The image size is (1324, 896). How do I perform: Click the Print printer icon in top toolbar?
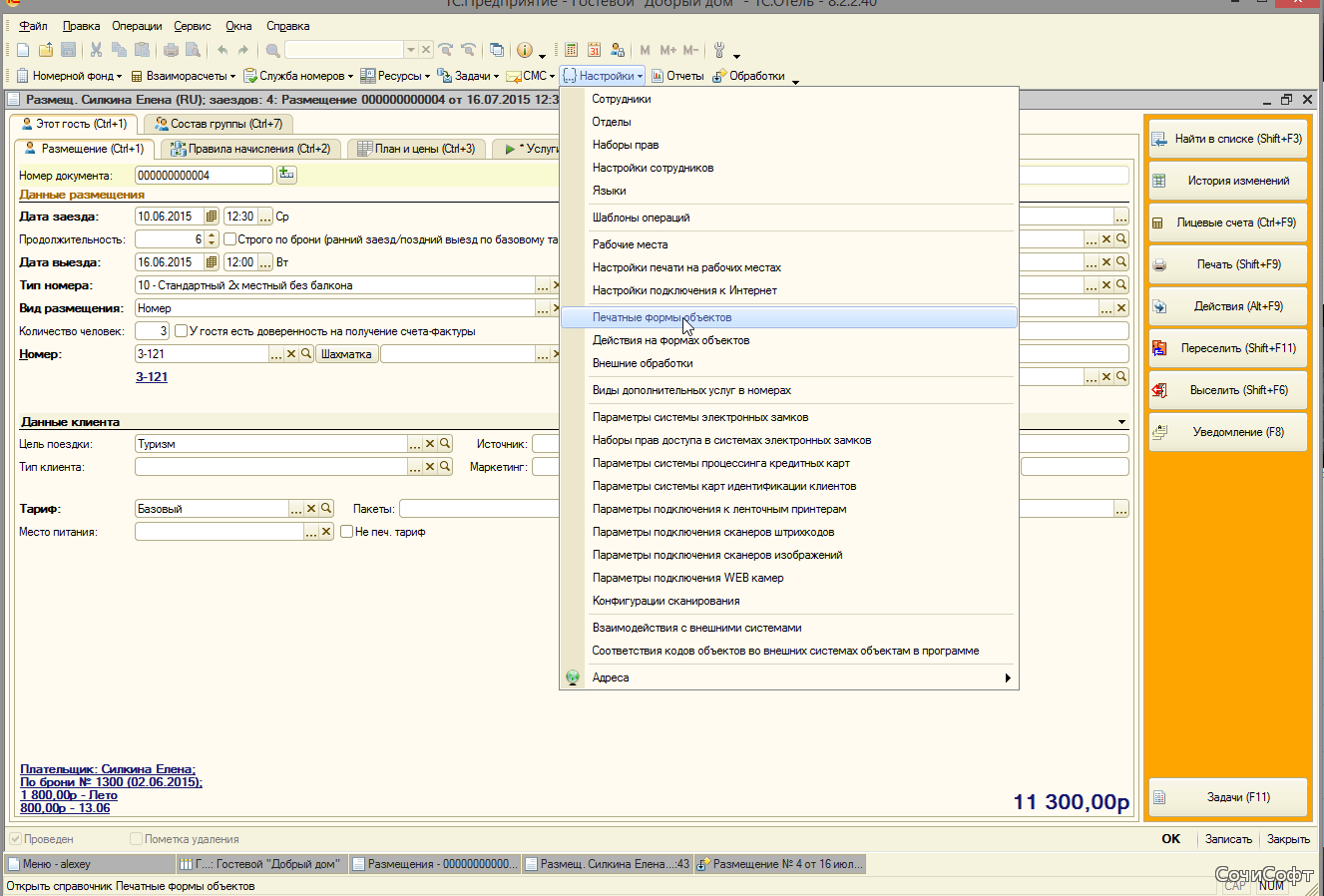click(x=171, y=50)
